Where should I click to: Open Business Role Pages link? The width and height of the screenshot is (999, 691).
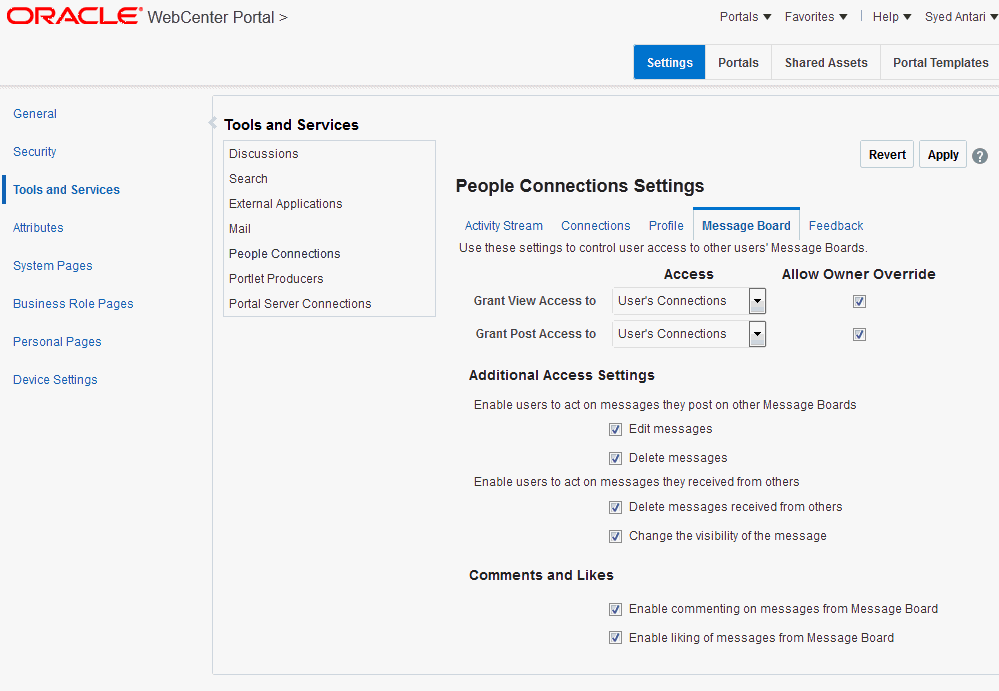pos(73,304)
